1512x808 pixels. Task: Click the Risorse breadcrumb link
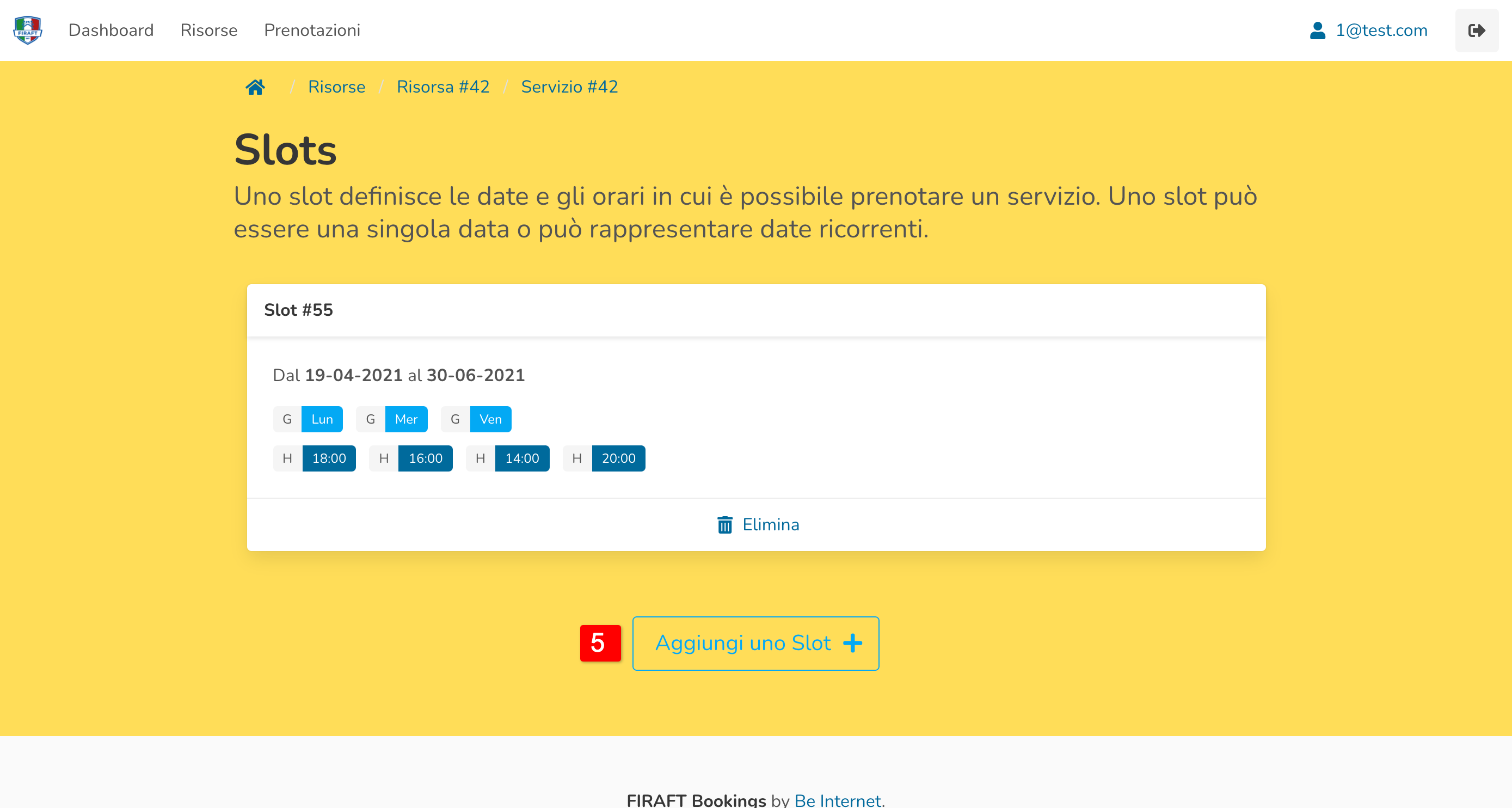point(336,87)
